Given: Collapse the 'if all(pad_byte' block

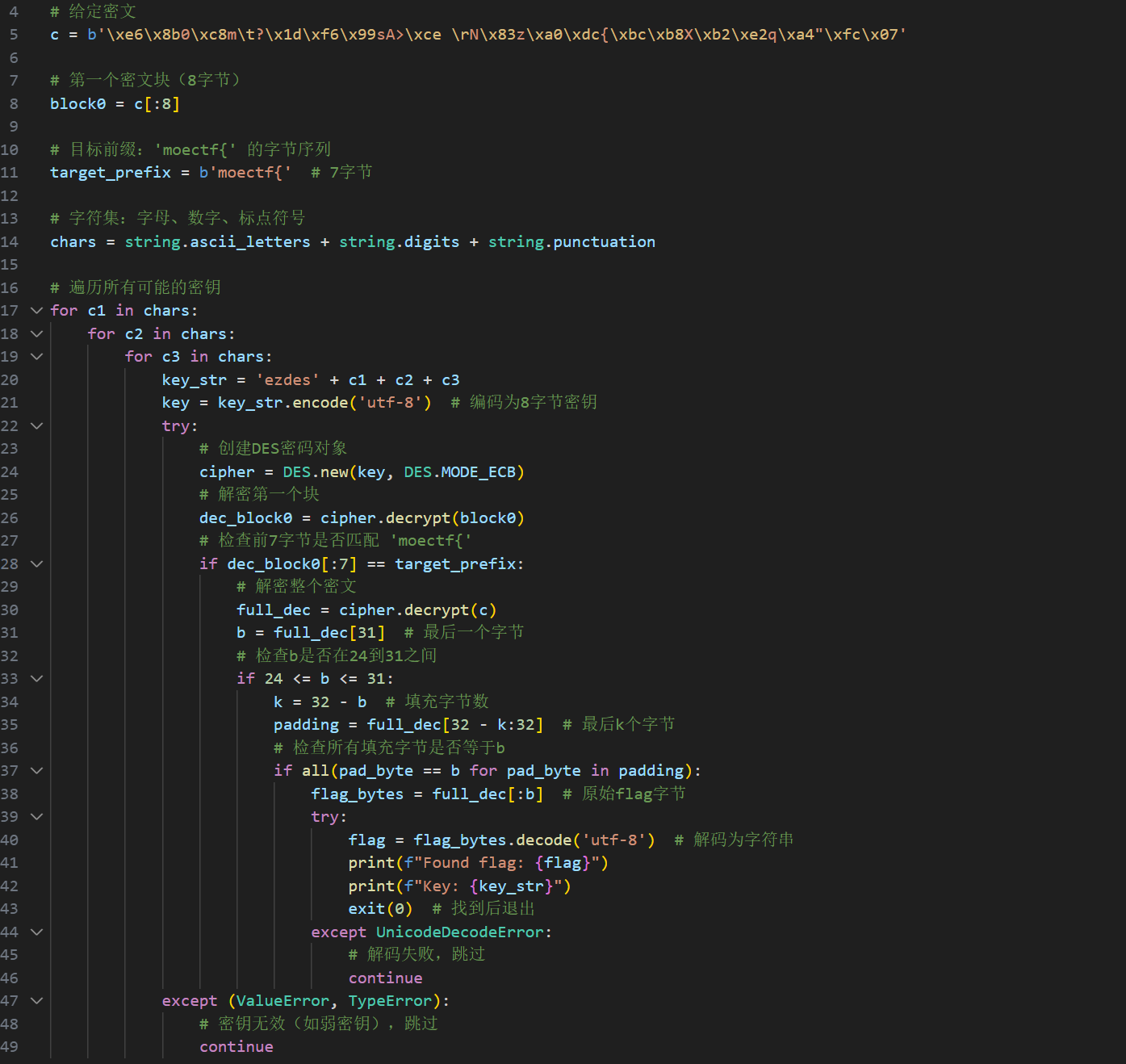Looking at the screenshot, I should pyautogui.click(x=36, y=771).
